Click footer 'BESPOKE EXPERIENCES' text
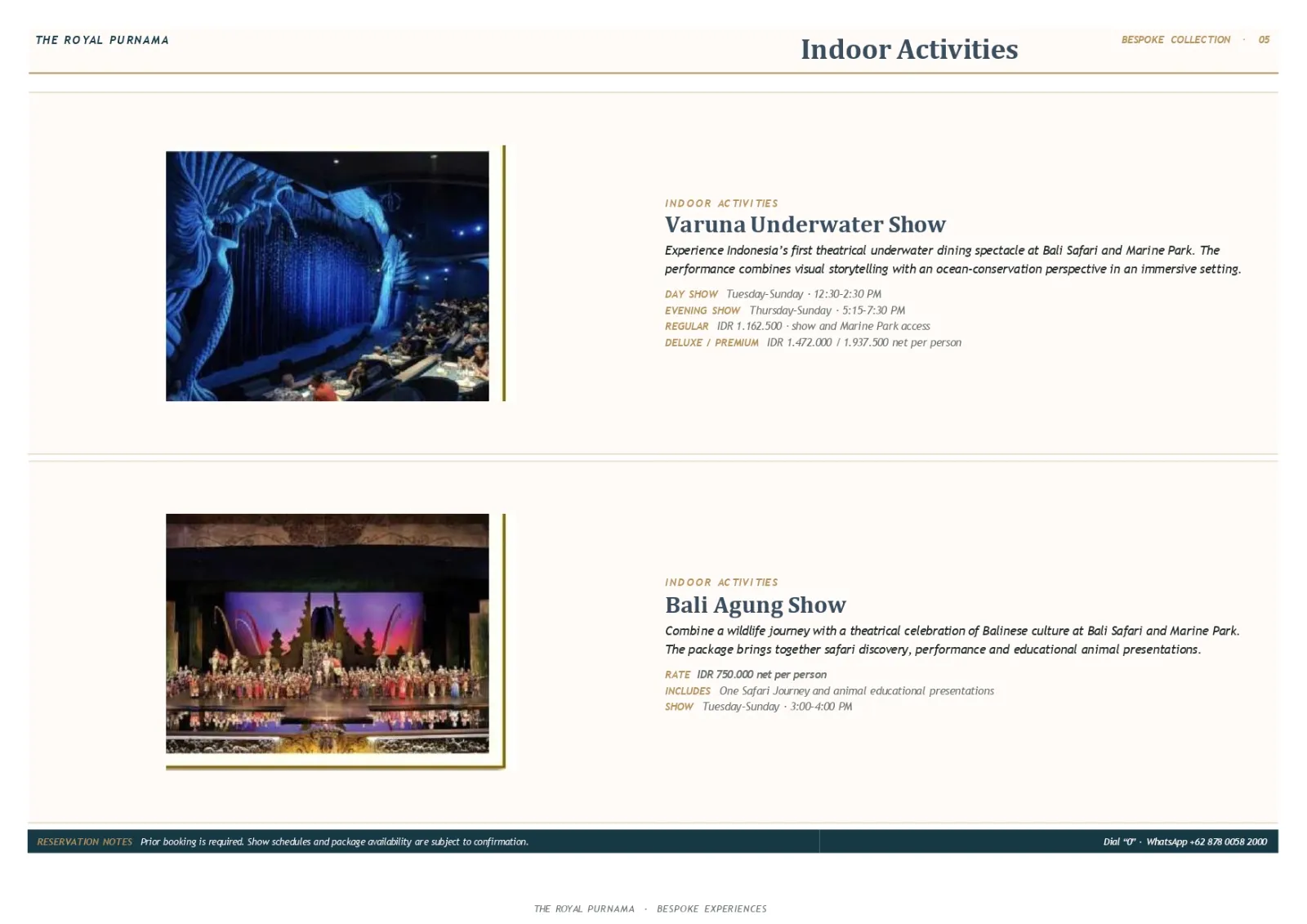Image resolution: width=1307 pixels, height=924 pixels. pos(711,908)
